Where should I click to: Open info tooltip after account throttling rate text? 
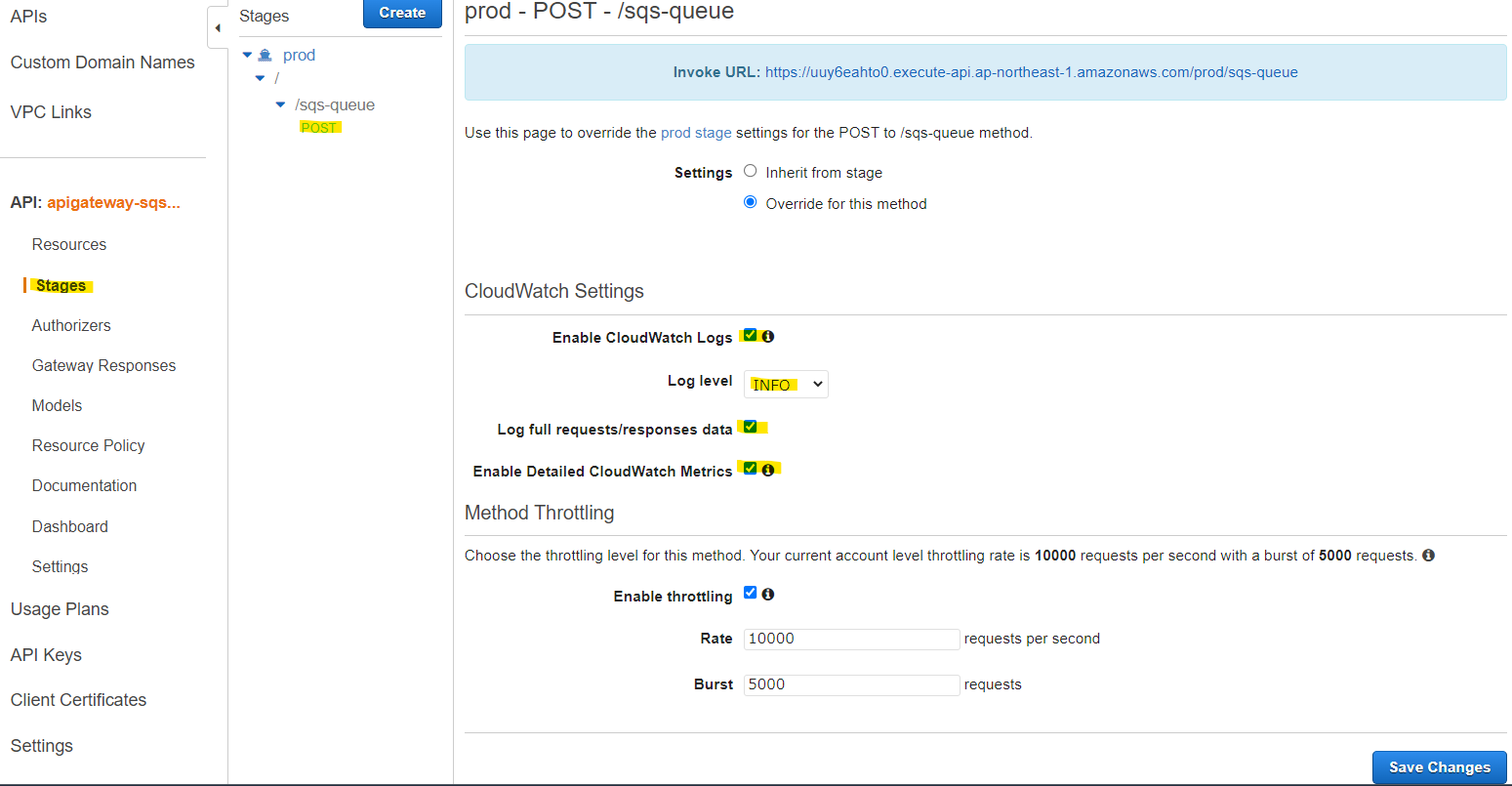[1428, 555]
